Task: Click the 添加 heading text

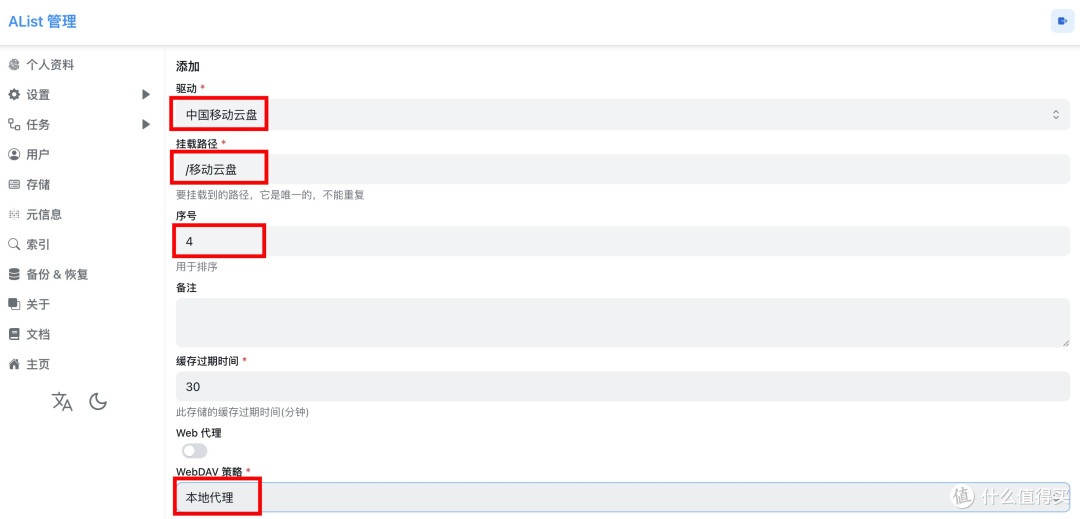Action: click(x=187, y=67)
